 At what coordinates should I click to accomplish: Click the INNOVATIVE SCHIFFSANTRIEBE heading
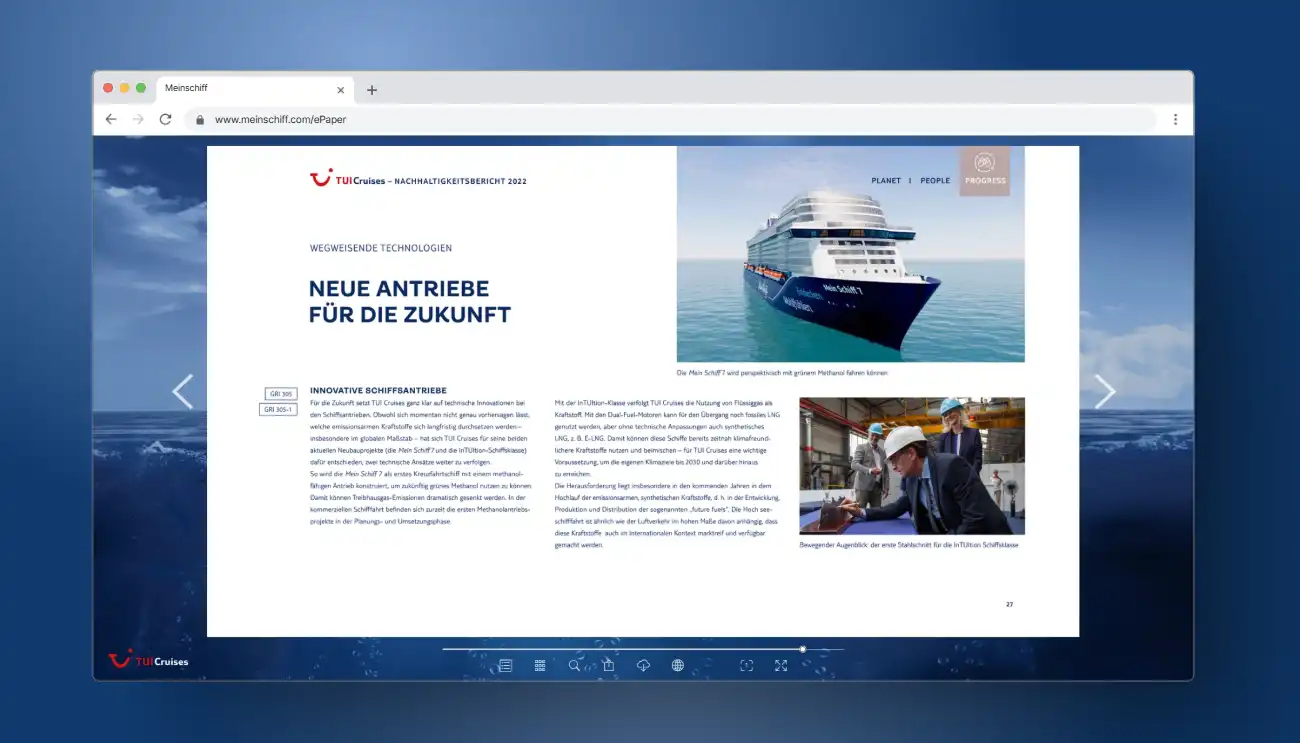[378, 390]
